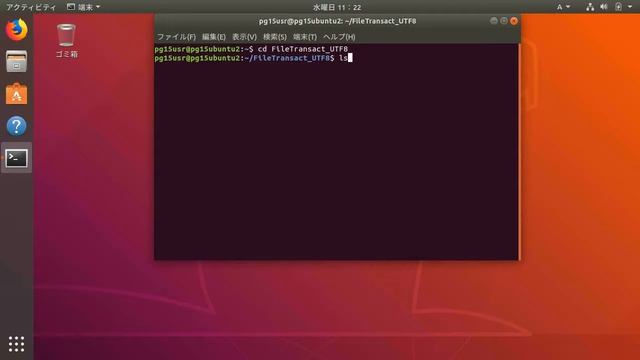Select the ゴミ箱 trash desktop icon
Viewport: 640px width, 360px height.
67,41
